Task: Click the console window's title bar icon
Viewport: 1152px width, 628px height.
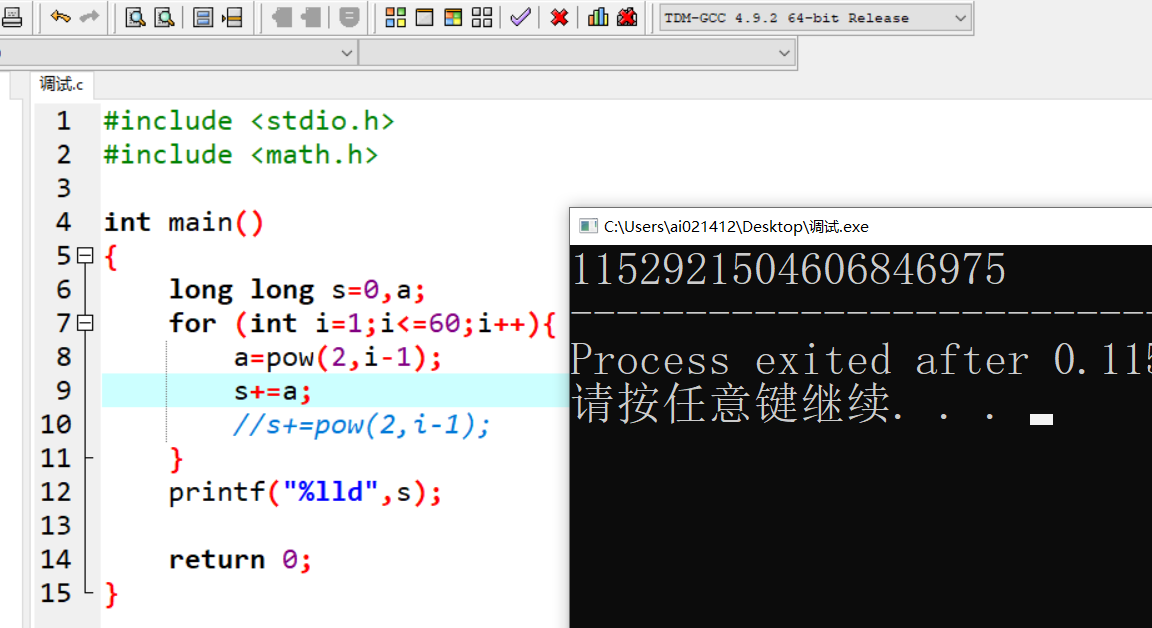Action: (x=588, y=226)
